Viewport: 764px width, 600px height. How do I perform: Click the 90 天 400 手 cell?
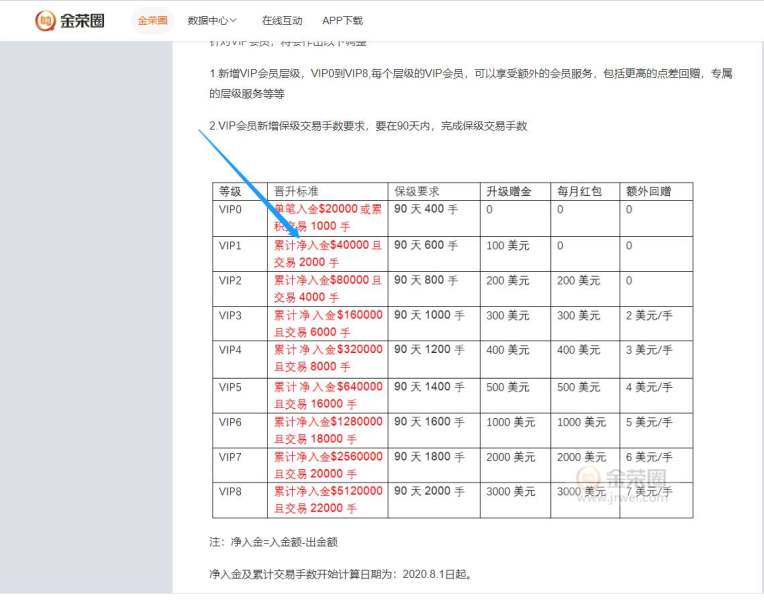(434, 218)
